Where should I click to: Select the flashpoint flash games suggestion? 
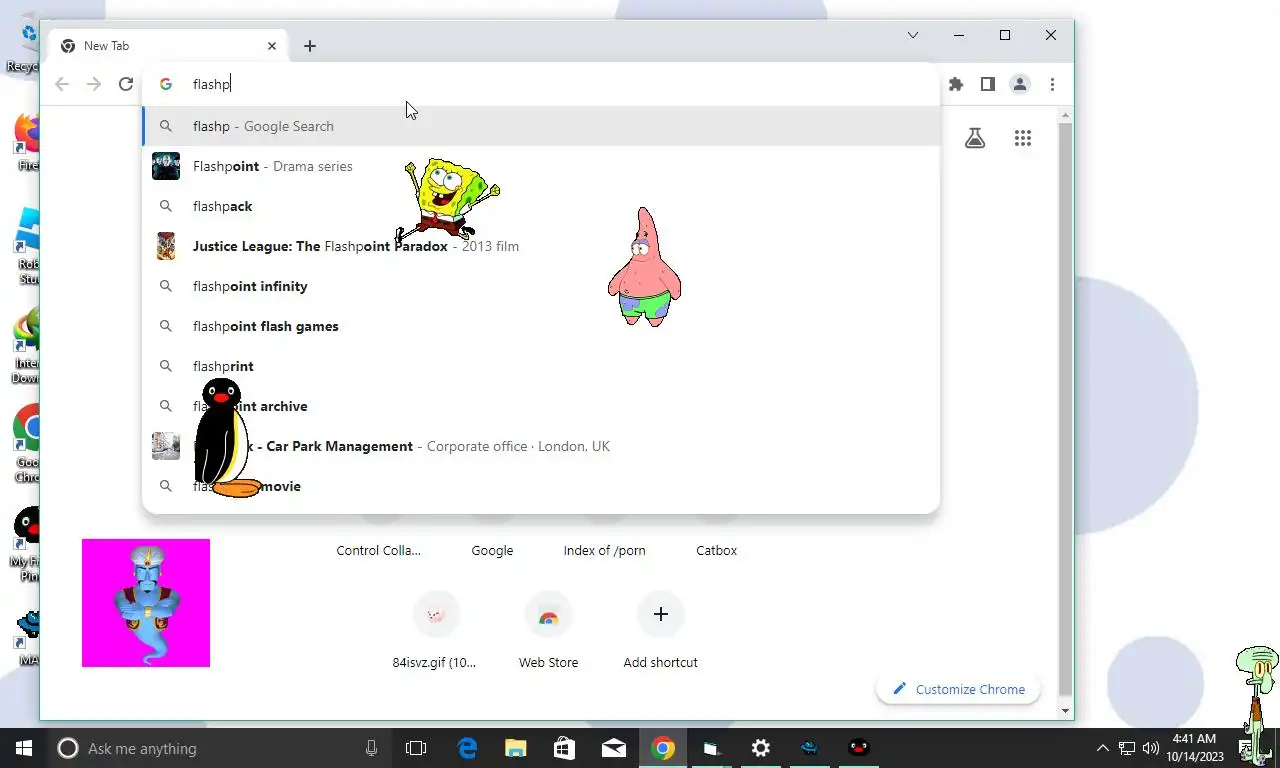[x=541, y=326]
